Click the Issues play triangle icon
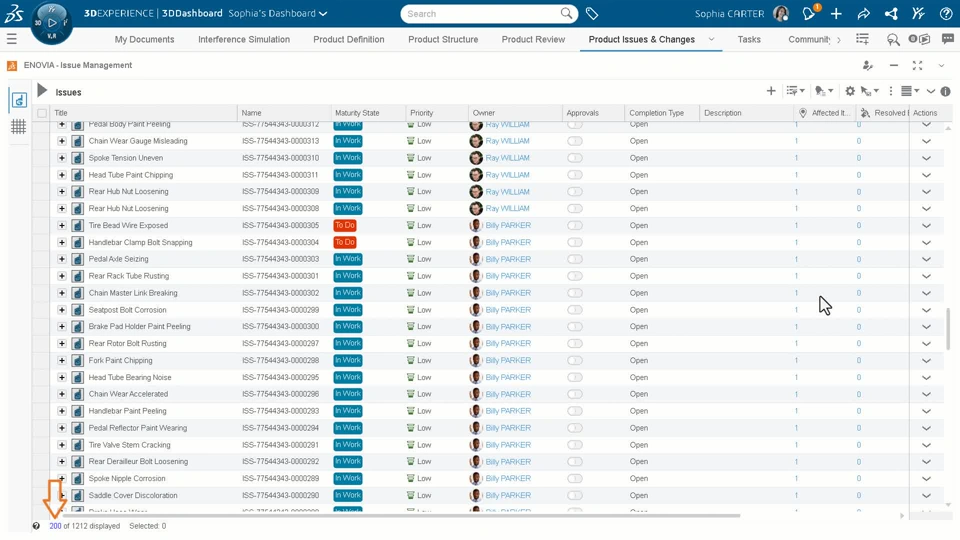The image size is (960, 540). (42, 91)
